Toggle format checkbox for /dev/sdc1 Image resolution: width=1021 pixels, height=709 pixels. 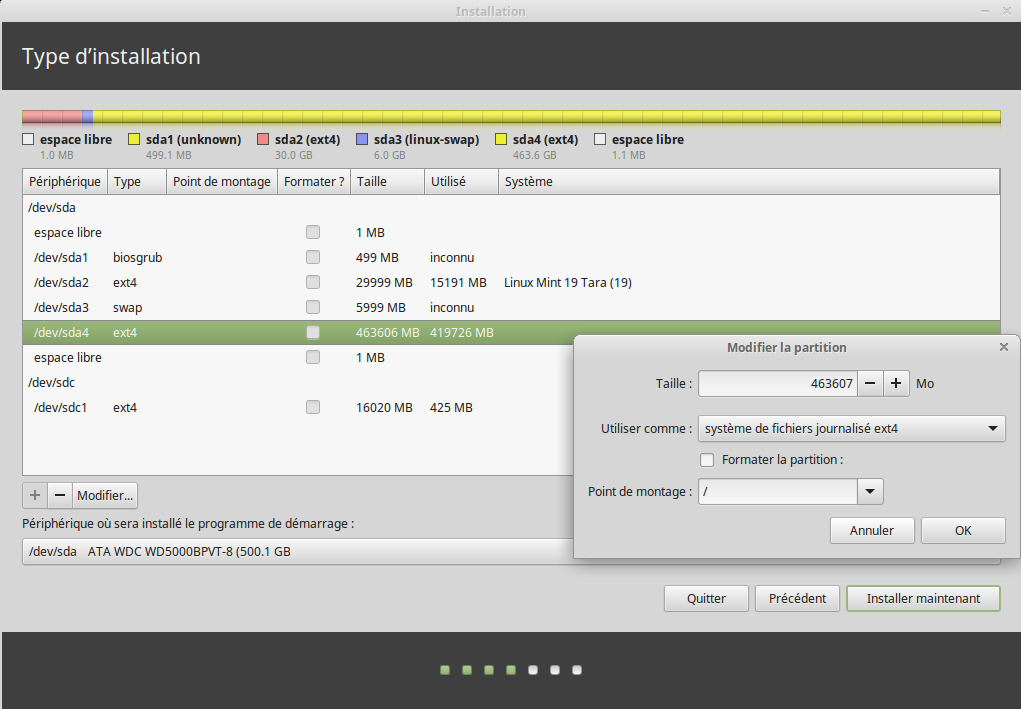313,407
